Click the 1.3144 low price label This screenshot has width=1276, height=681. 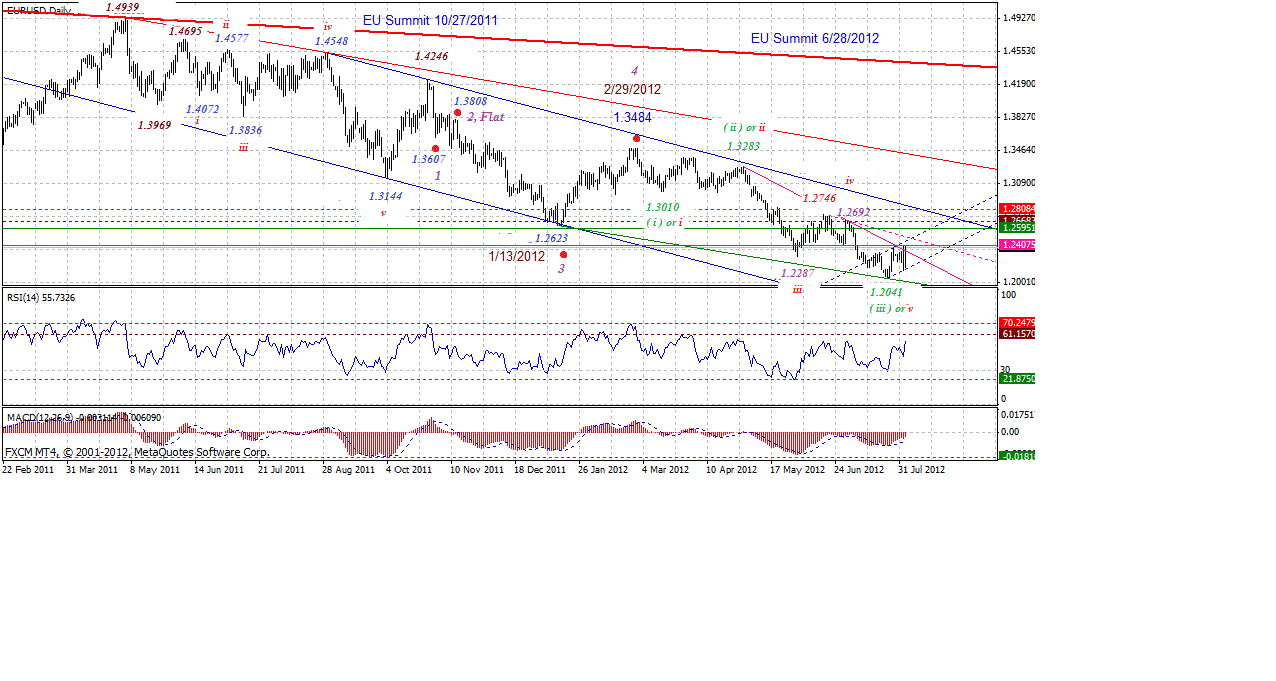coord(385,196)
